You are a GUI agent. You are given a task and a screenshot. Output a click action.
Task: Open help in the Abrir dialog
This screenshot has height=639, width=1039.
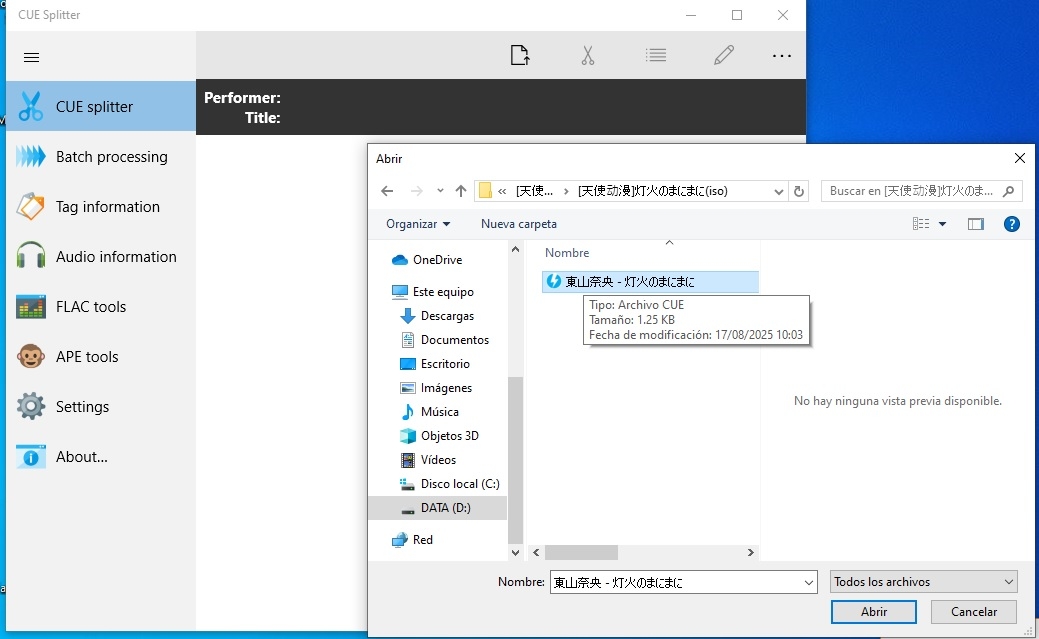1012,224
